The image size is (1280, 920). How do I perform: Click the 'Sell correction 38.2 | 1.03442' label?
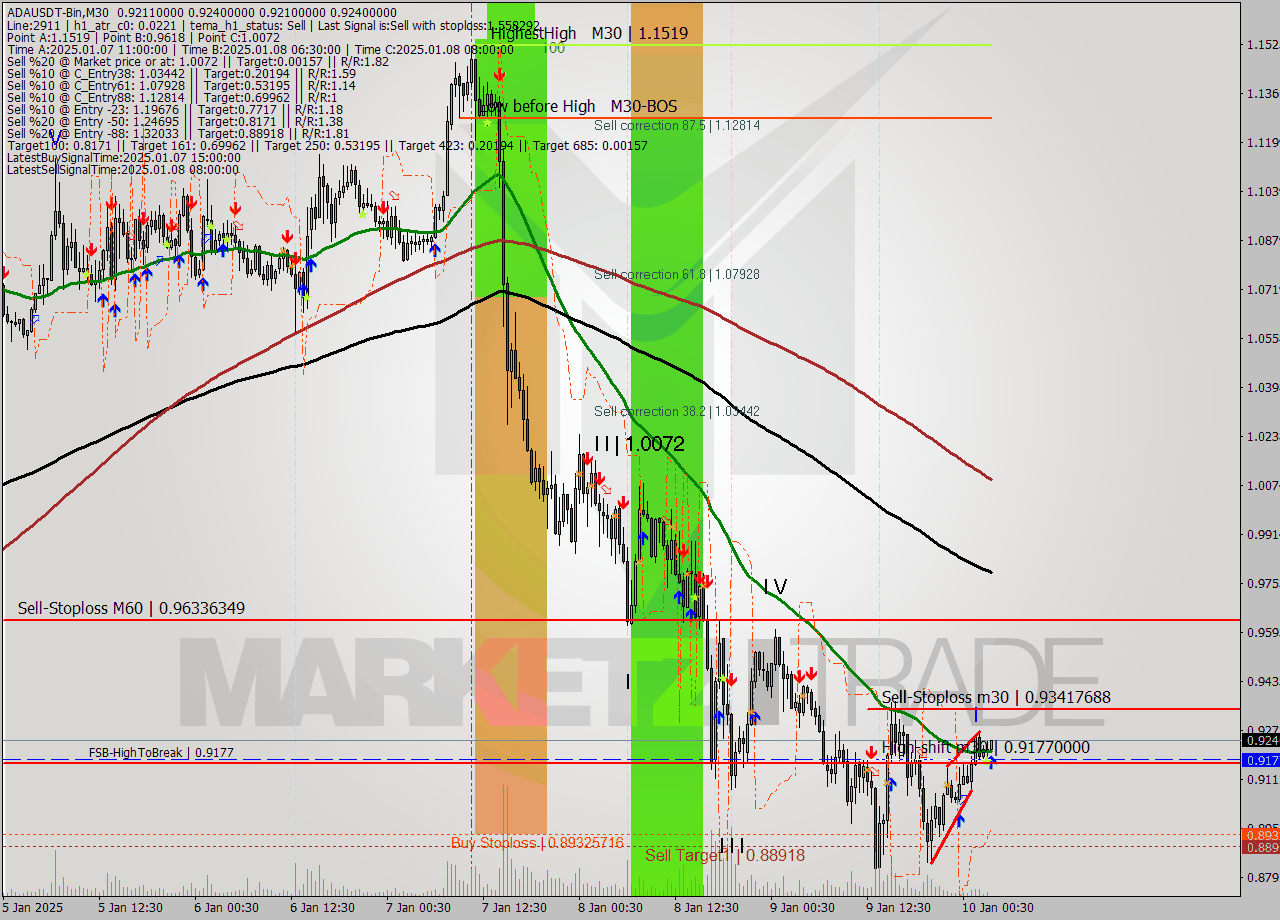pyautogui.click(x=677, y=411)
